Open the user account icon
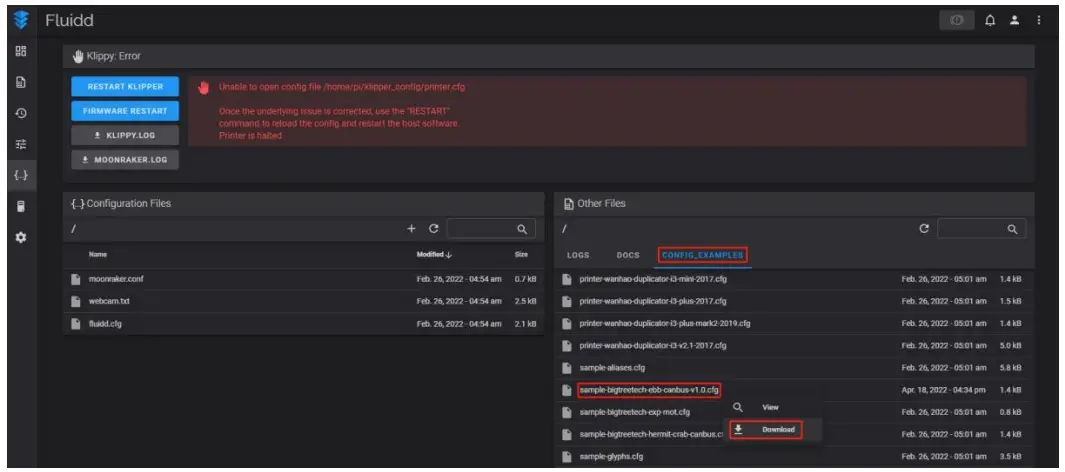Image resolution: width=1065 pixels, height=472 pixels. coord(1014,21)
